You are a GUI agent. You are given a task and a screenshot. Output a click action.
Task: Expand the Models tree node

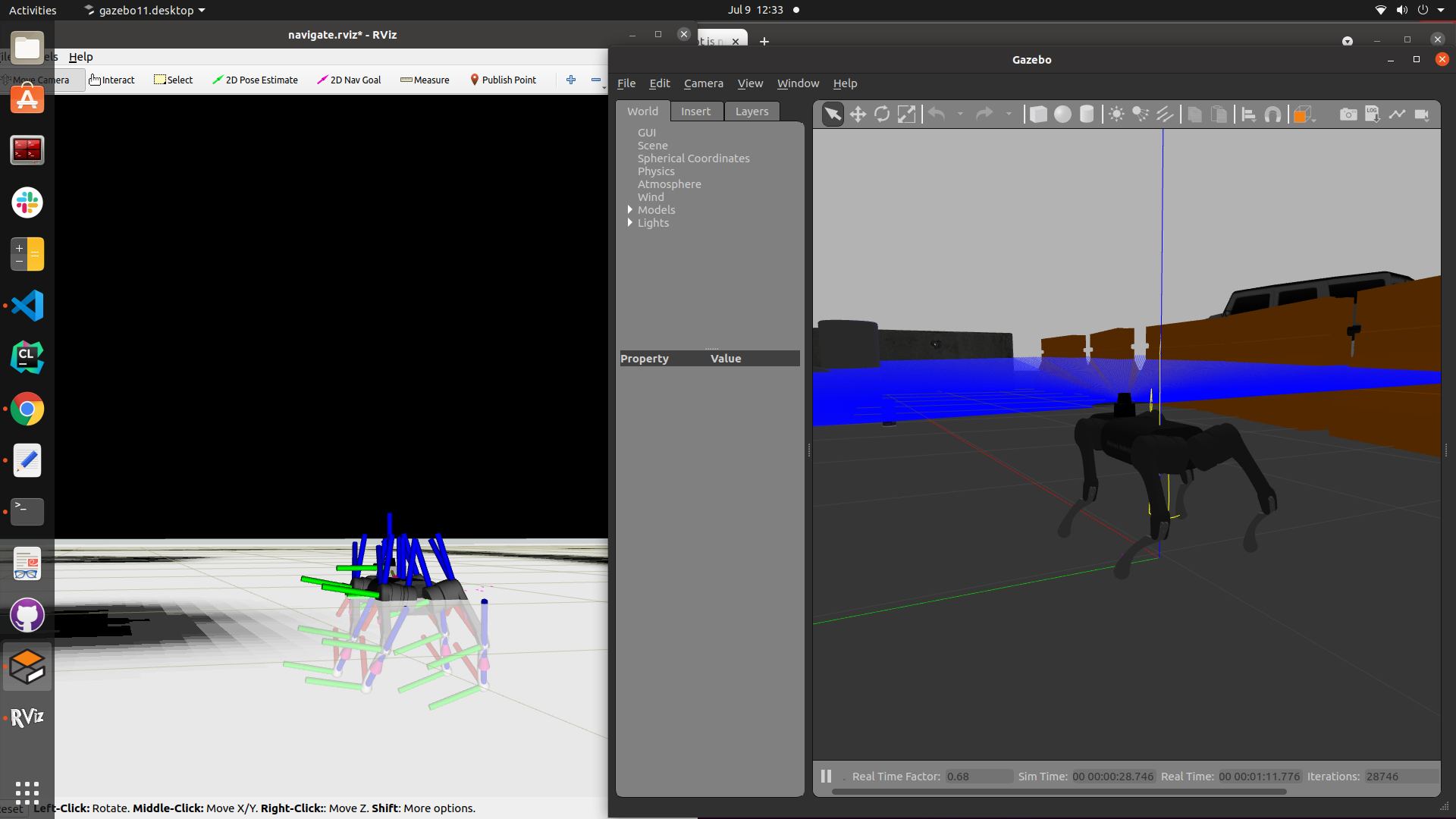[x=629, y=210]
